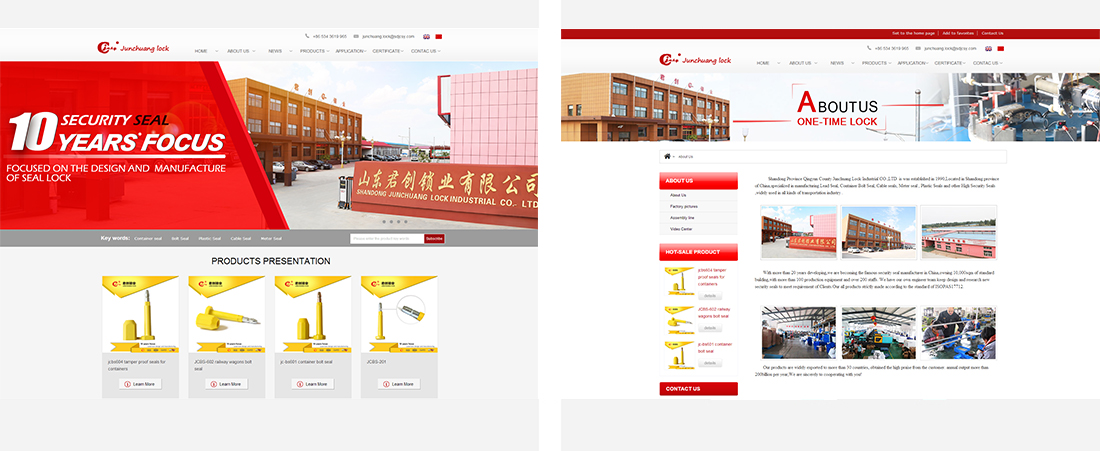1100x451 pixels.
Task: Open APPLICATION menu on home page
Action: pyautogui.click(x=349, y=51)
